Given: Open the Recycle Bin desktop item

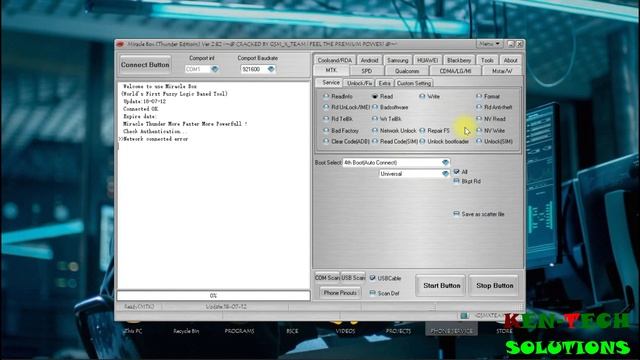Looking at the screenshot, I should (x=186, y=331).
